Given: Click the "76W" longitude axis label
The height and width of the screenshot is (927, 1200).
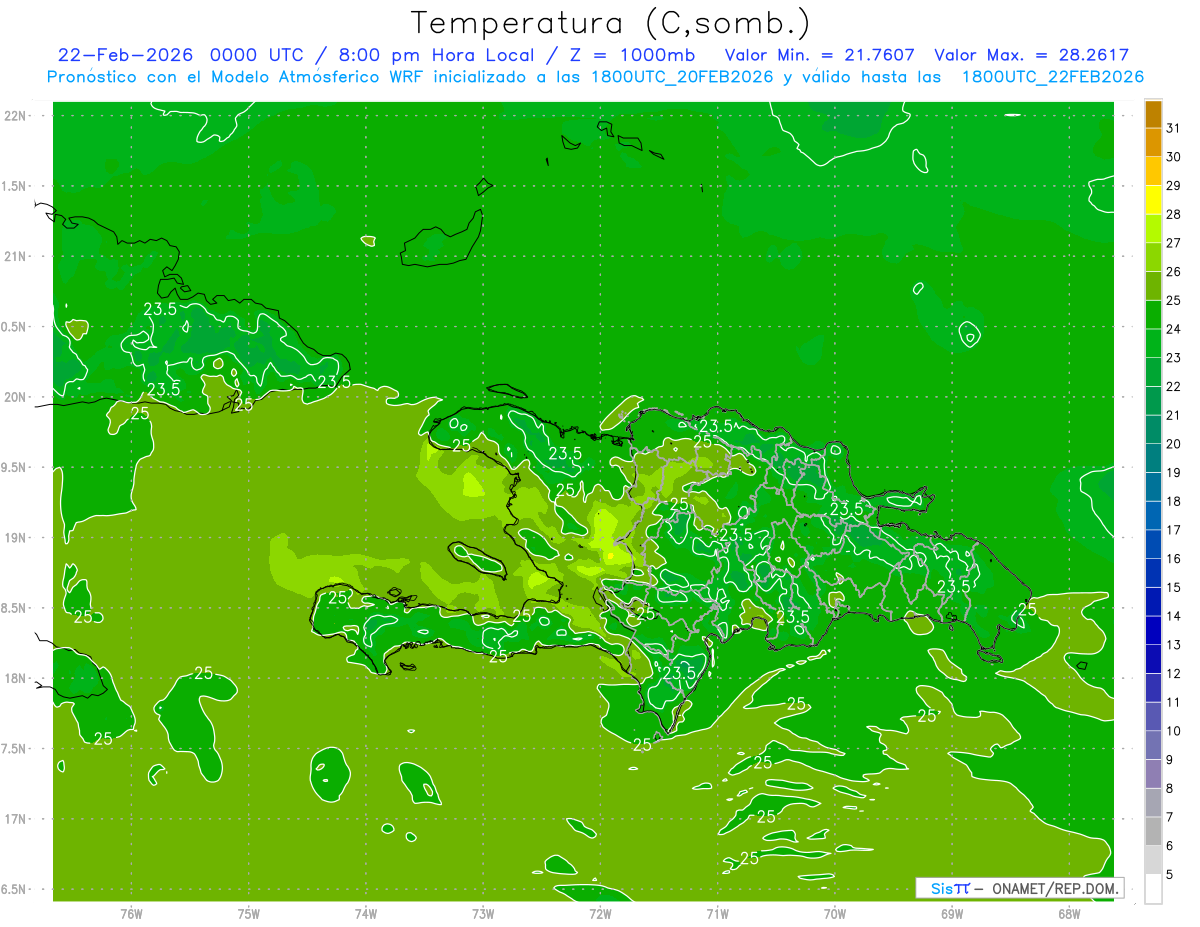Looking at the screenshot, I should pyautogui.click(x=131, y=913).
